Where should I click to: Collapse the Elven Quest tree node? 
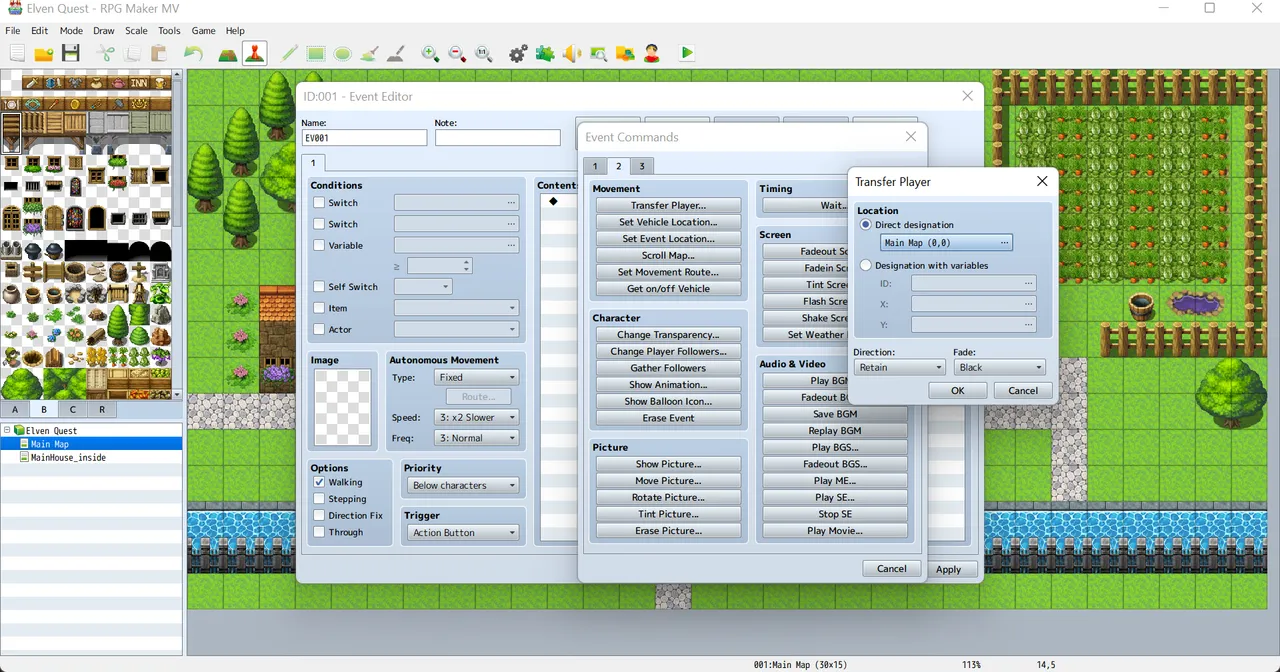(7, 431)
